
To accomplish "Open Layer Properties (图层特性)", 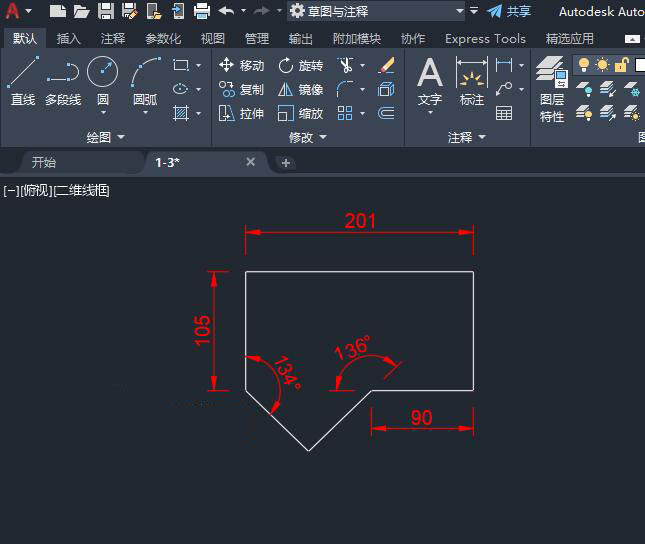I will coord(552,90).
